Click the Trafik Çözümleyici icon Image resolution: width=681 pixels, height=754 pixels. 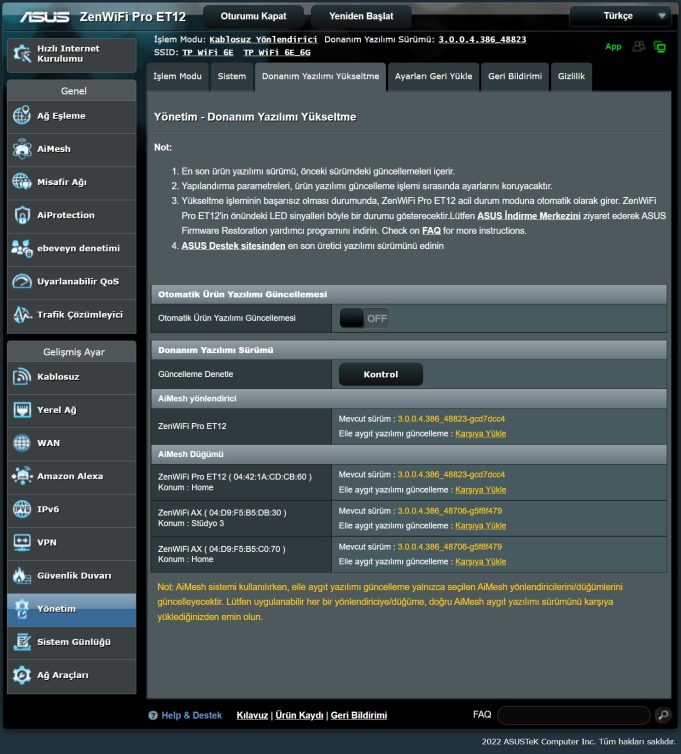click(x=22, y=314)
